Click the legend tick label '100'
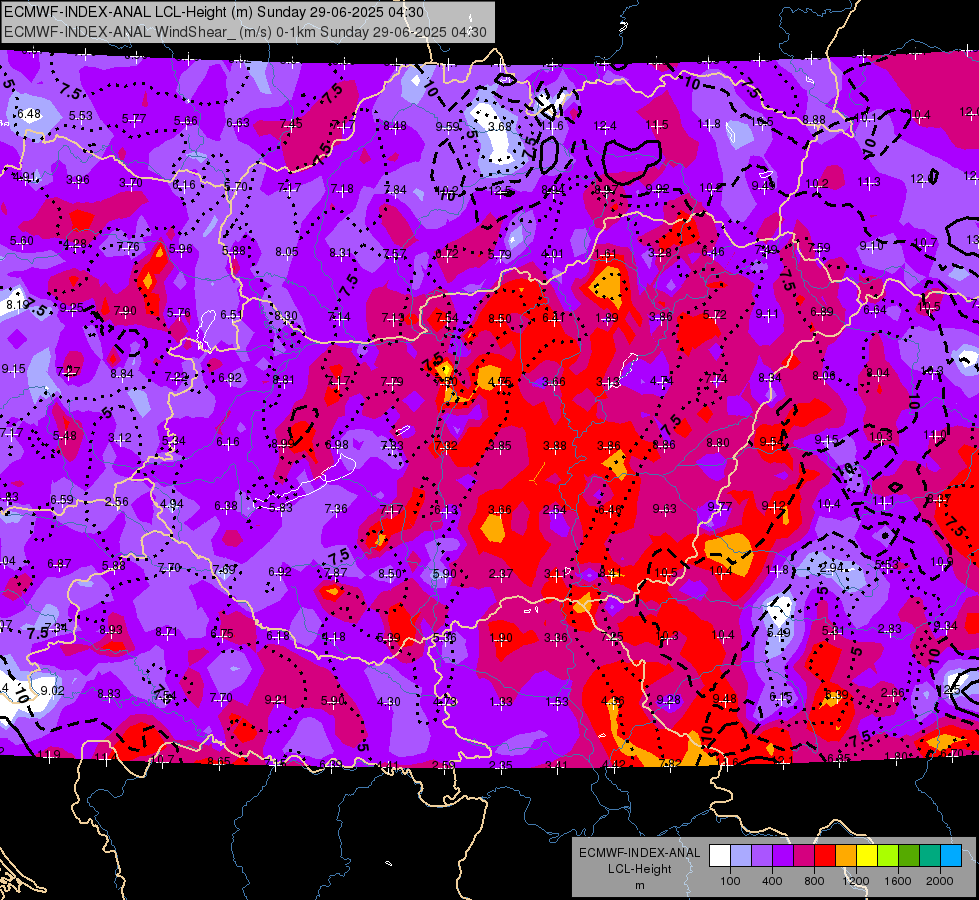This screenshot has height=900, width=979. coord(730,881)
